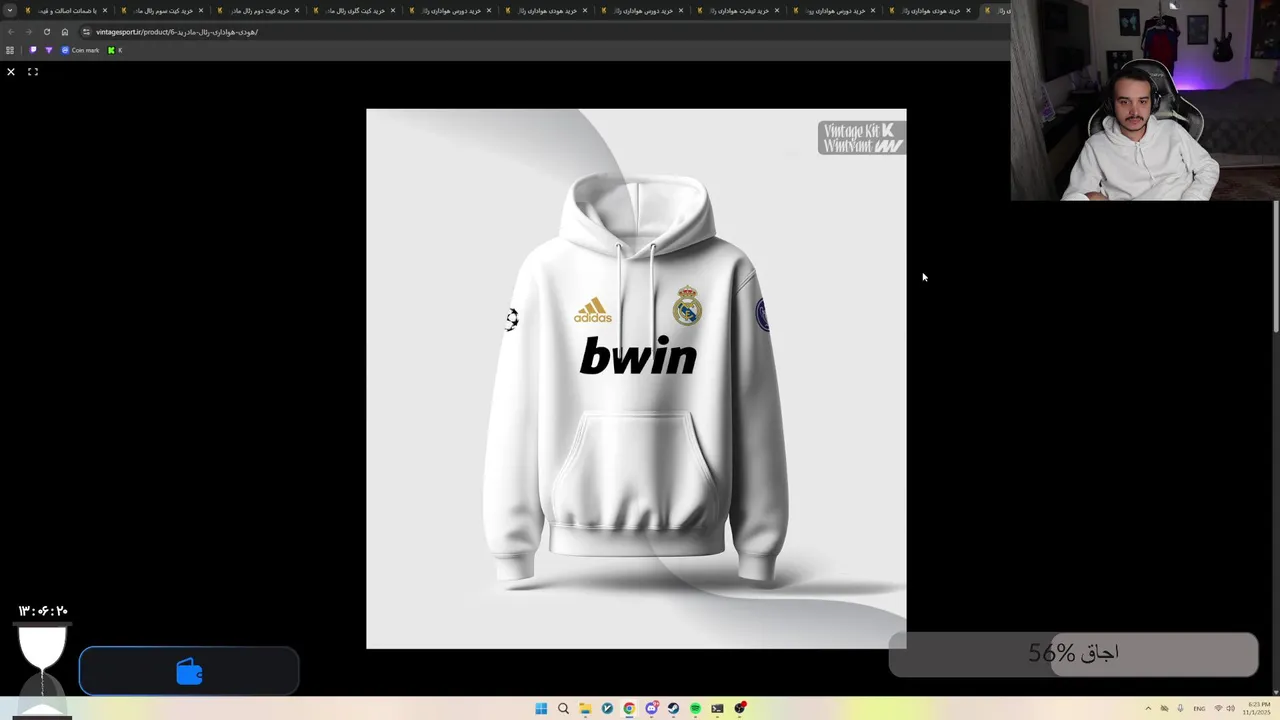The width and height of the screenshot is (1280, 720).
Task: Click the page's vertical scrollbar thumb
Action: (1276, 266)
